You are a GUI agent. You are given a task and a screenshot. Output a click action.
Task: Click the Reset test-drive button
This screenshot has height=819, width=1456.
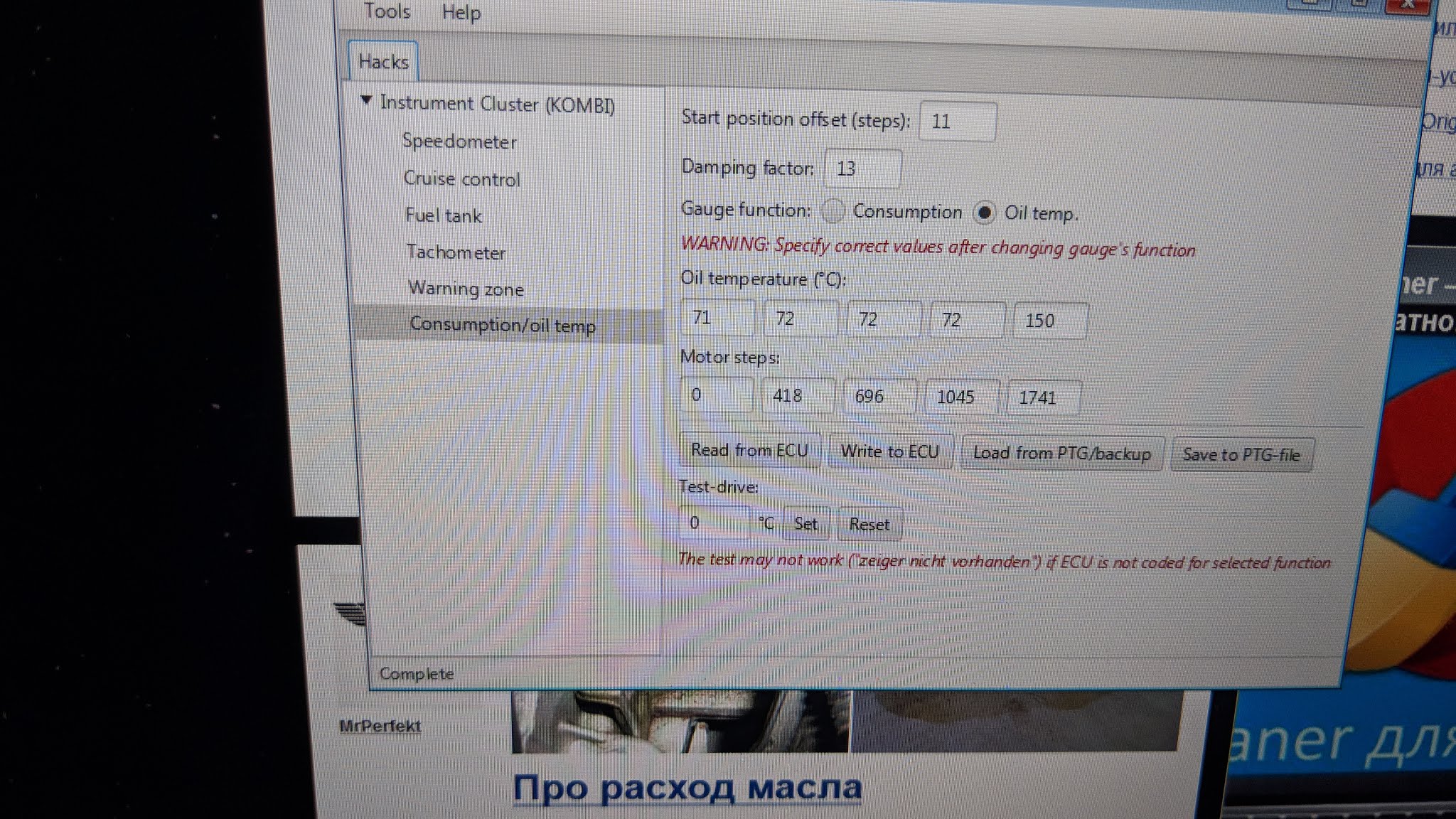[870, 525]
